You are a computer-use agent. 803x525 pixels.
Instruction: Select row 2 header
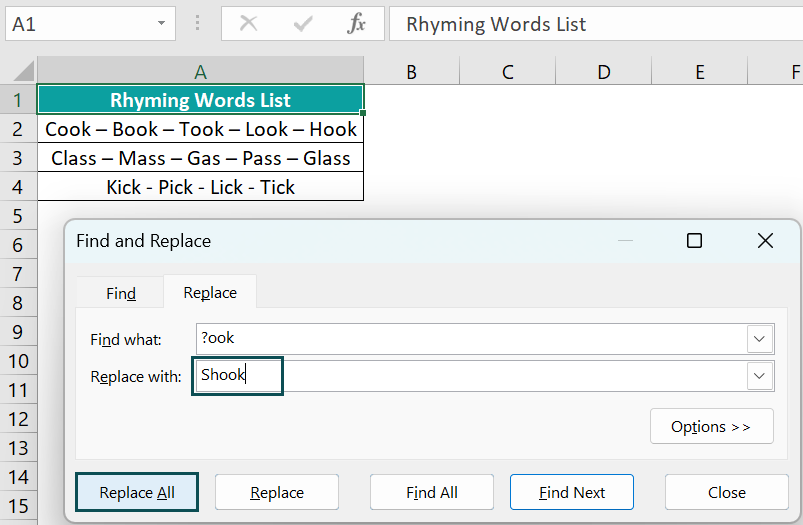tap(18, 129)
